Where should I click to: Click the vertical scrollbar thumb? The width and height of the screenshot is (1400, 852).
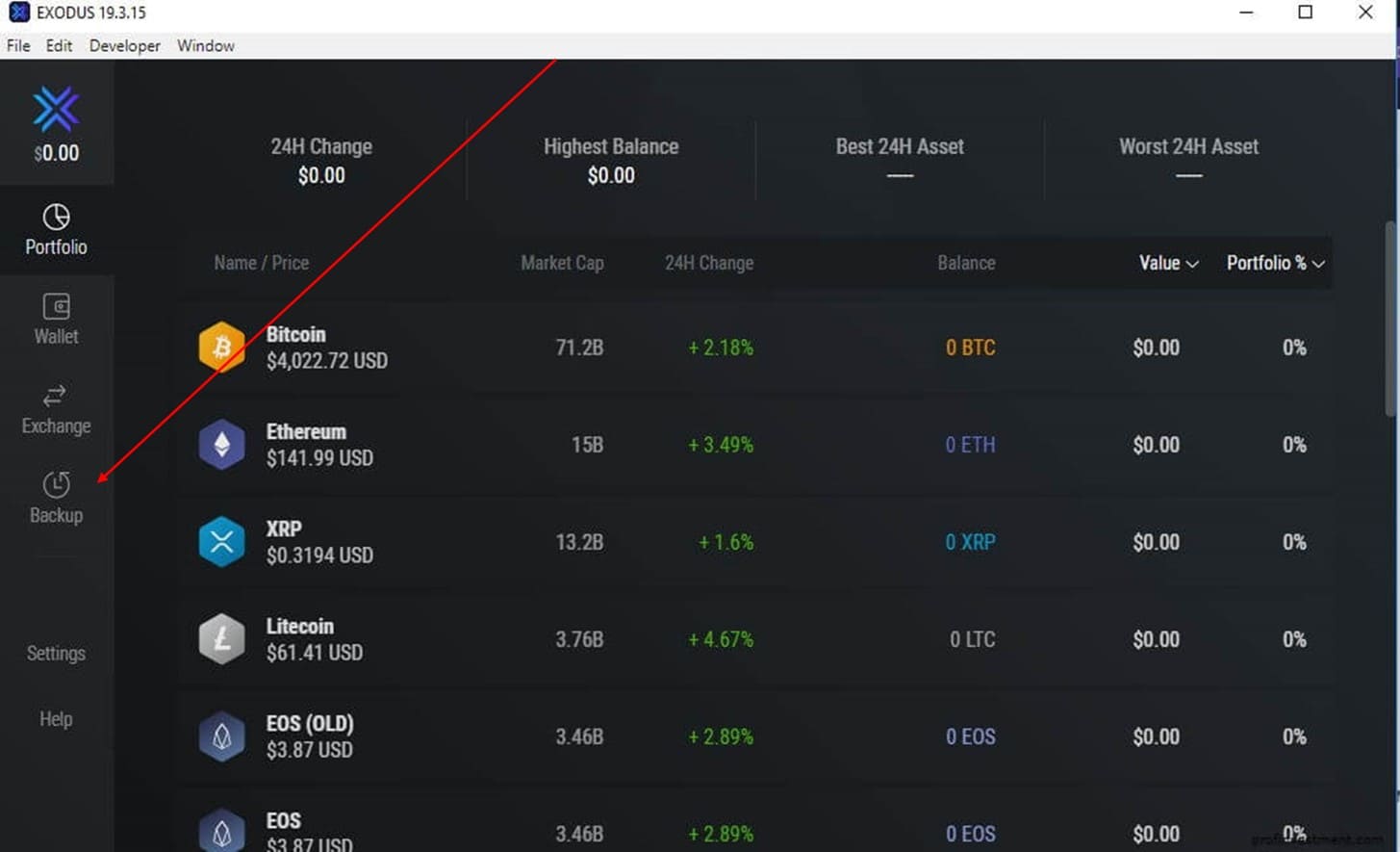1390,318
